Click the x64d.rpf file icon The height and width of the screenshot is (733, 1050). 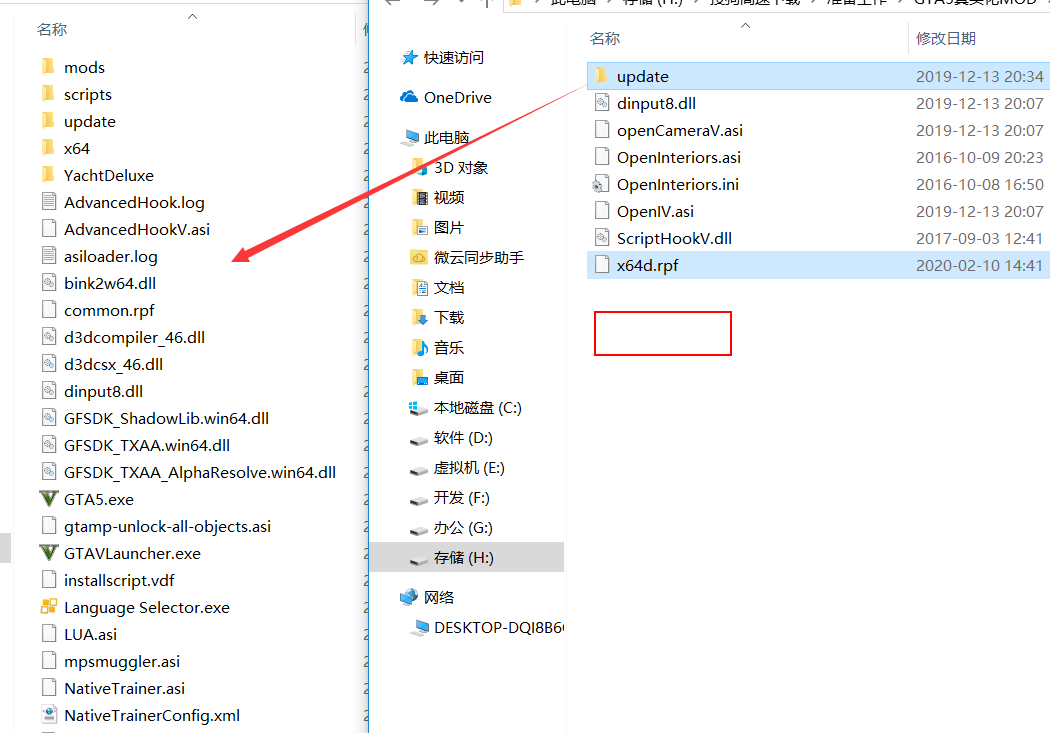(602, 264)
